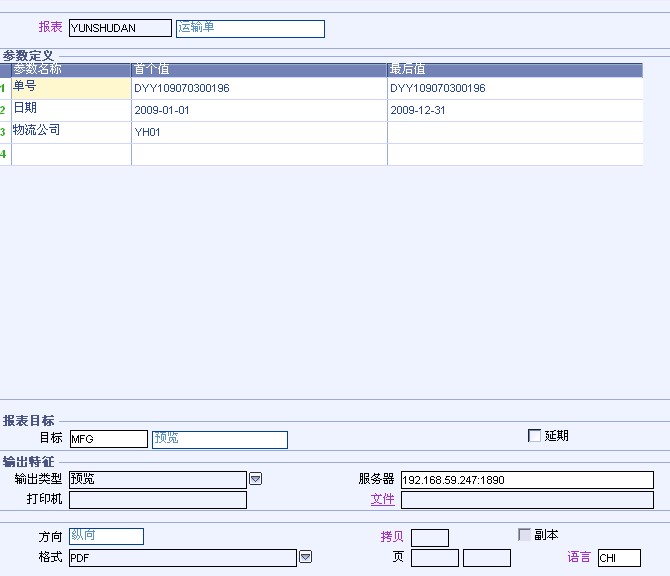Screen dimensions: 670x576
Task: Click the 文件 link
Action: tap(382, 499)
